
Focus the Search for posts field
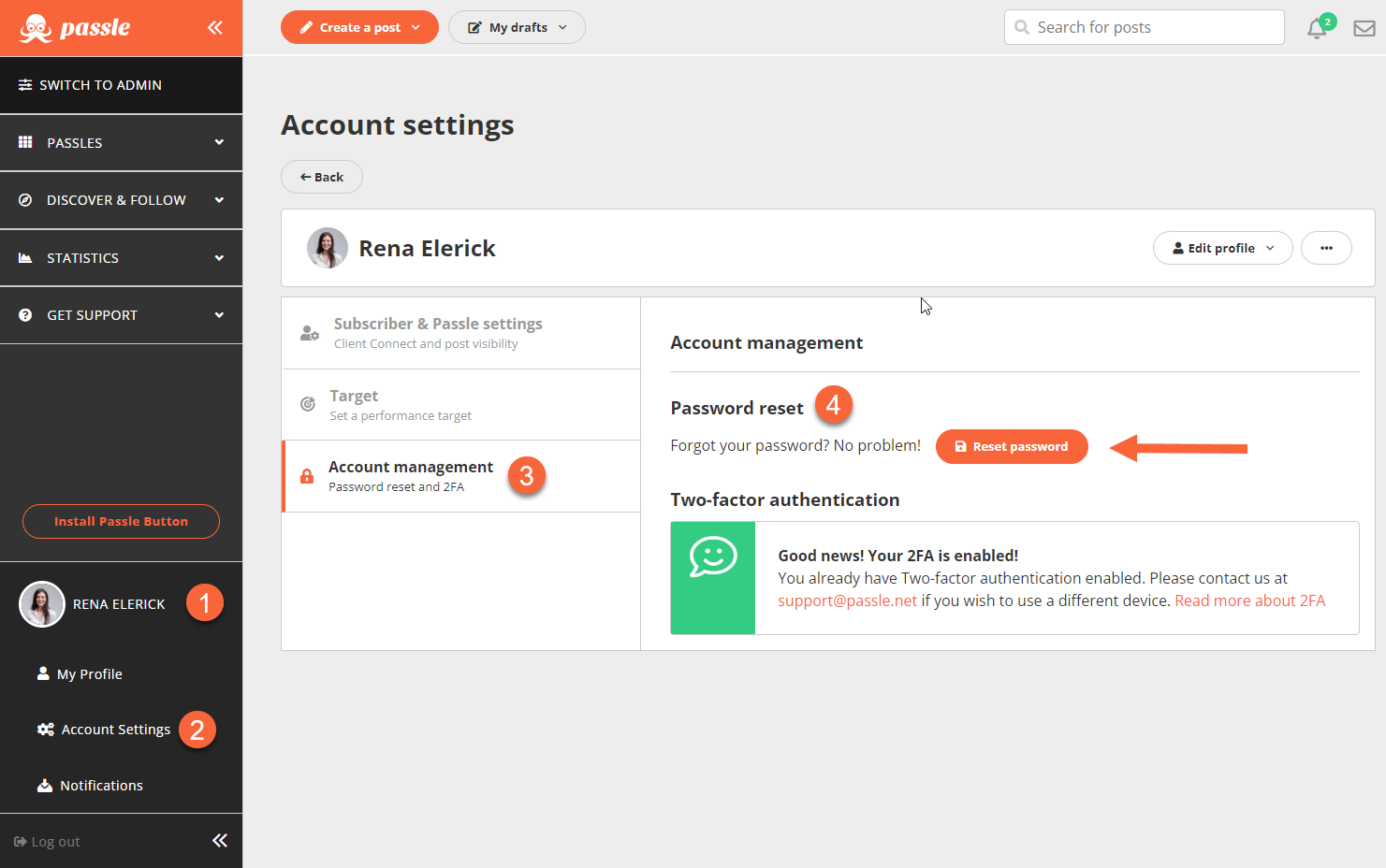click(1144, 27)
